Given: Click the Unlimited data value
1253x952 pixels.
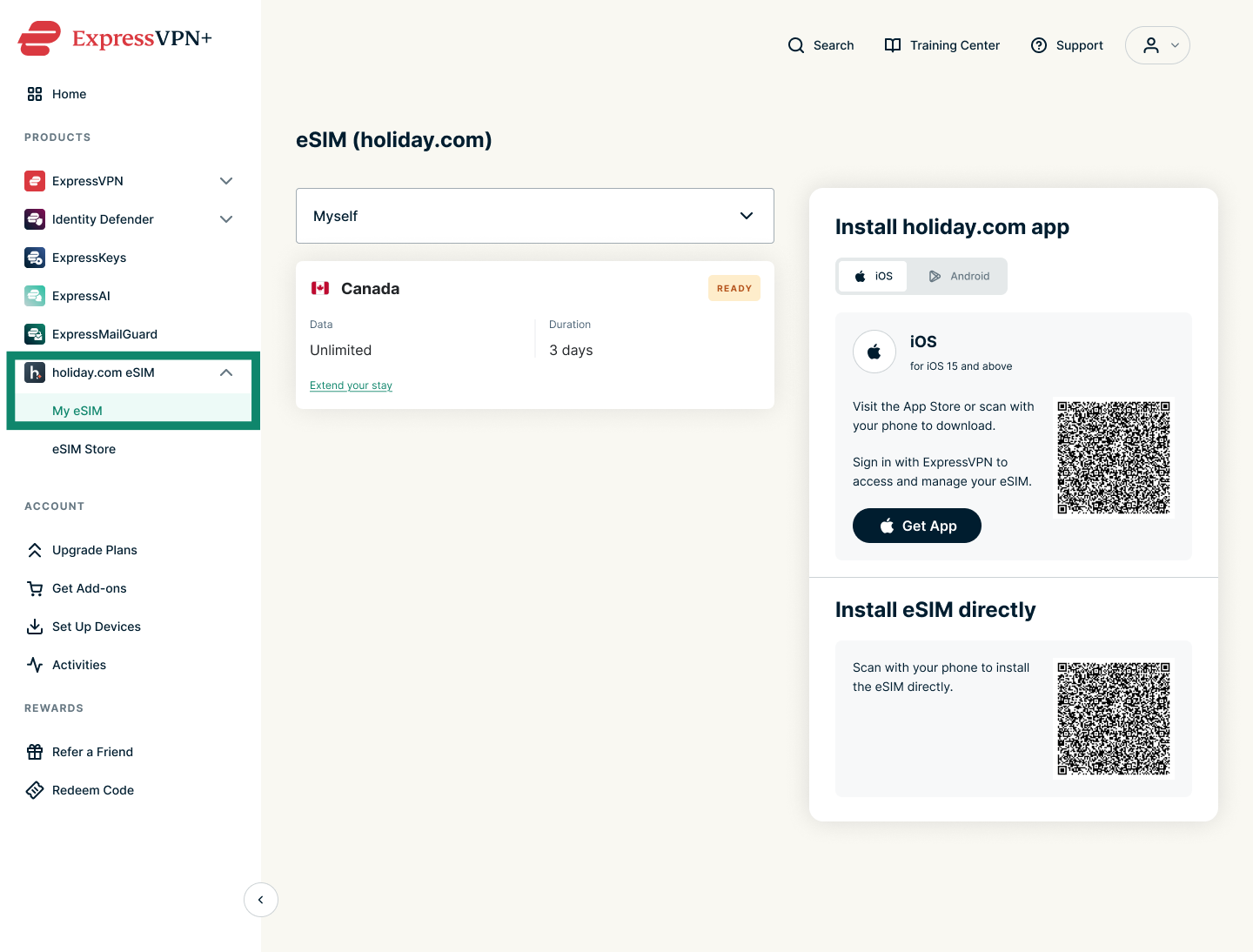Looking at the screenshot, I should click(x=340, y=350).
